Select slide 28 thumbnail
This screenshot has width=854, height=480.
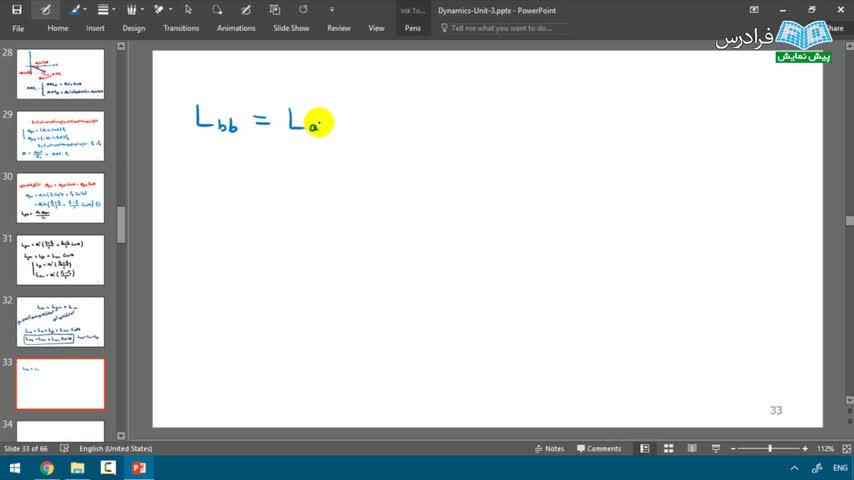point(60,74)
